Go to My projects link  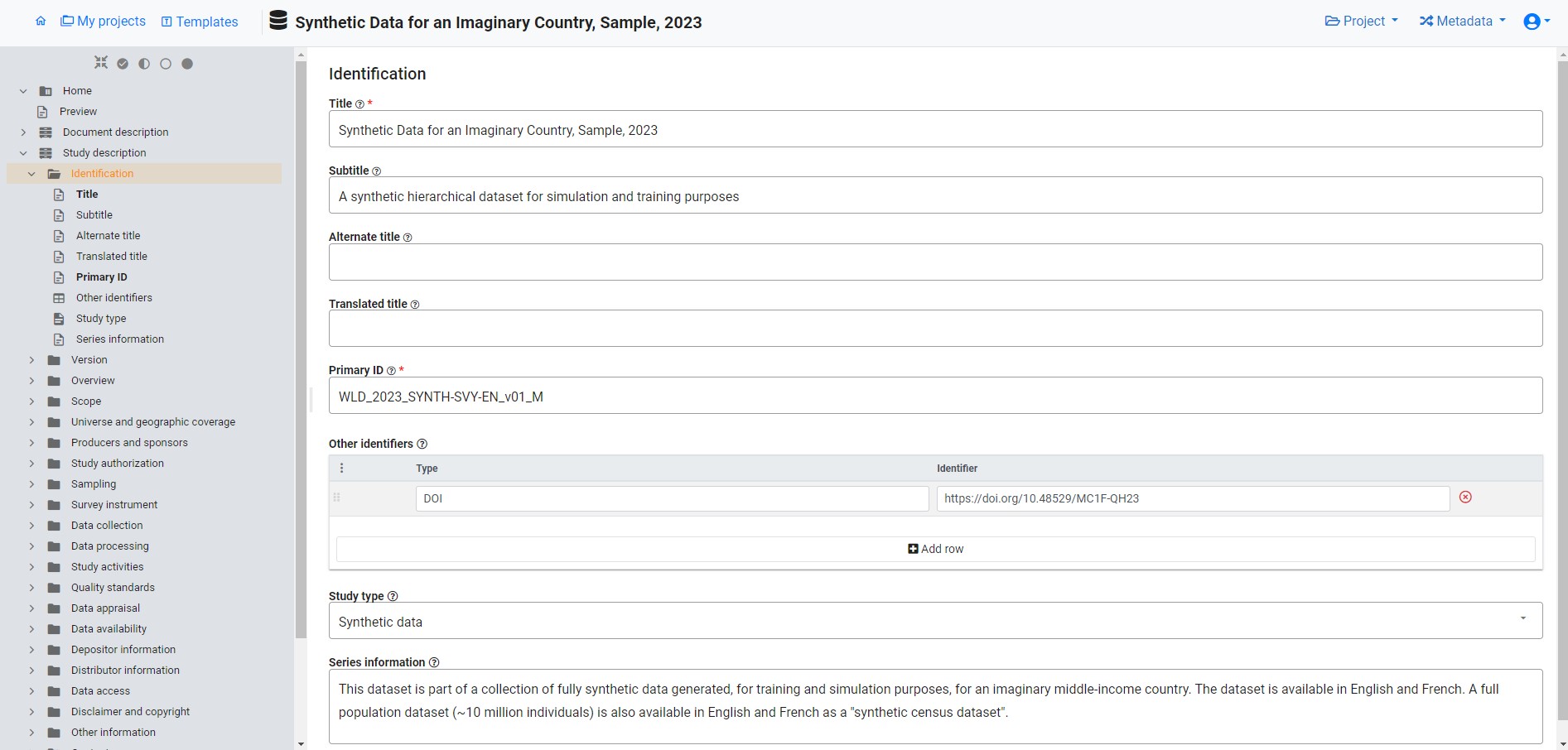[x=104, y=22]
